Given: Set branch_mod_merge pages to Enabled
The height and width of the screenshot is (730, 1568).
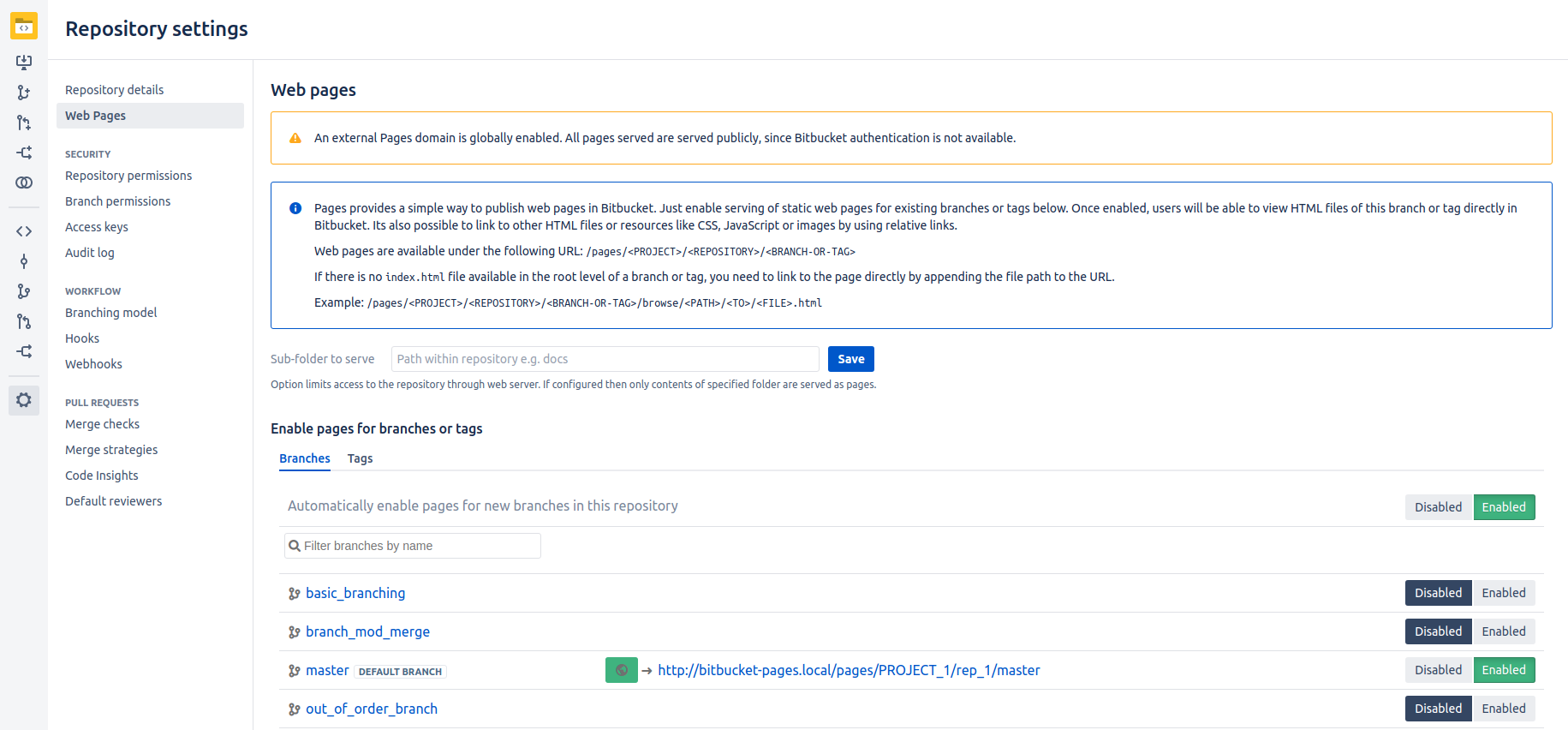Looking at the screenshot, I should coord(1504,631).
